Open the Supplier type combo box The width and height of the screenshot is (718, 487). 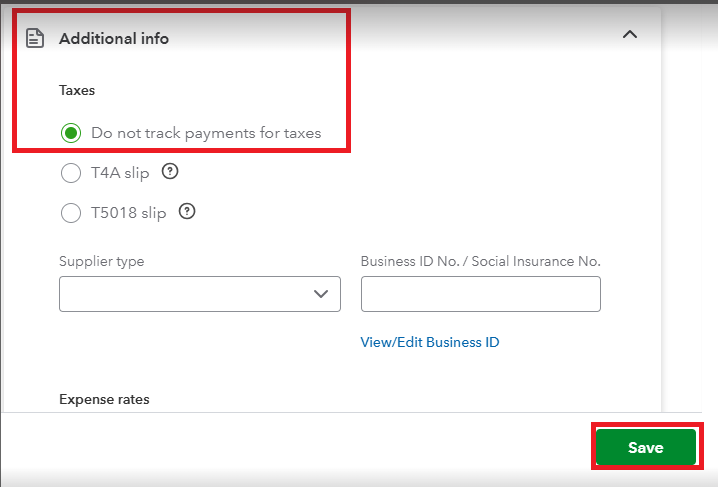pyautogui.click(x=185, y=294)
